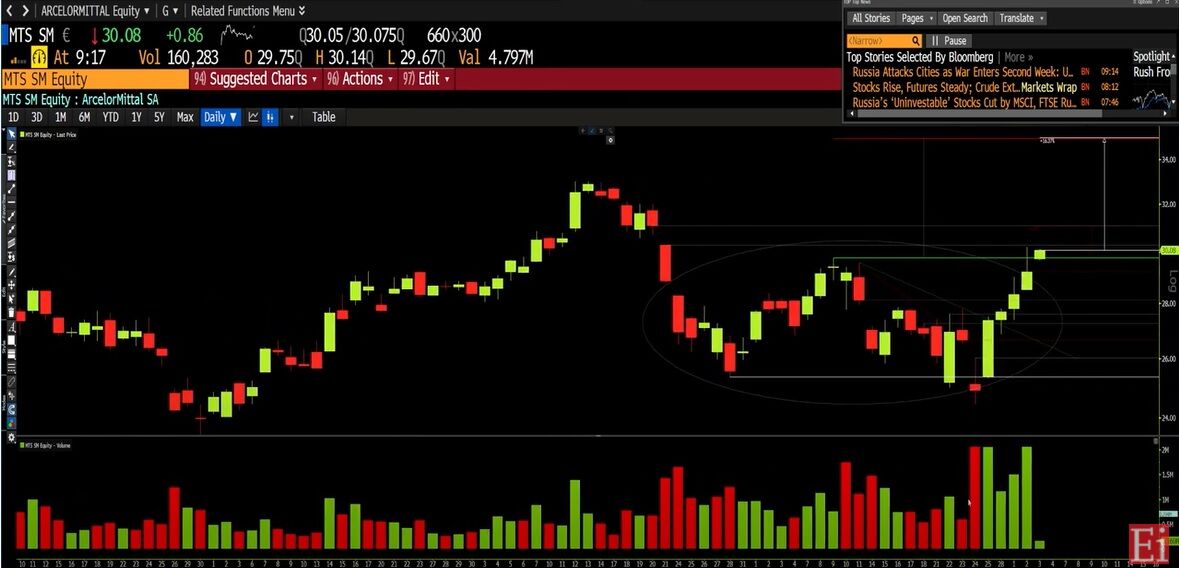Open Russia's 'Uninvestable' Stocks headline
The image size is (1179, 568).
pyautogui.click(x=965, y=102)
